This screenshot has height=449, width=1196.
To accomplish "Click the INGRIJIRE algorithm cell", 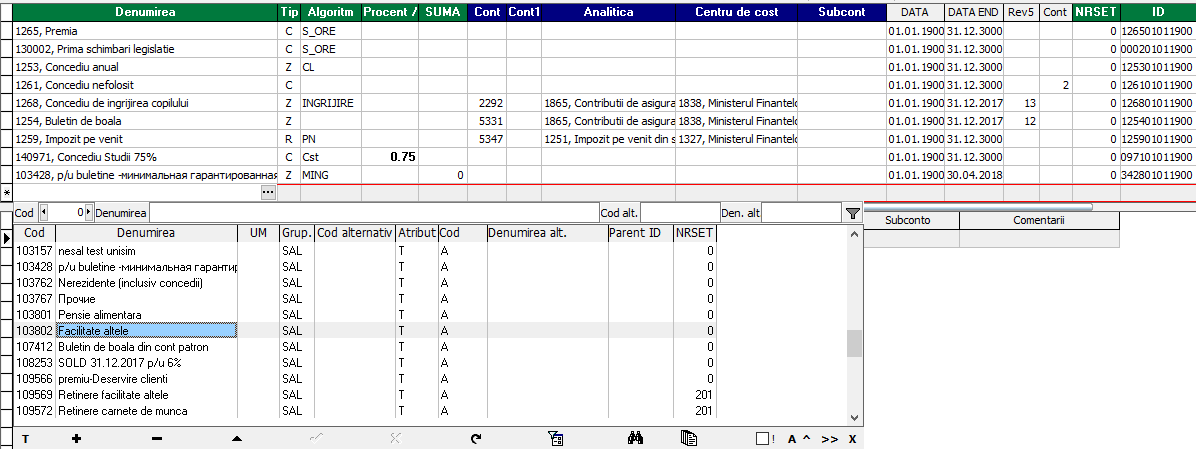I will pos(330,102).
